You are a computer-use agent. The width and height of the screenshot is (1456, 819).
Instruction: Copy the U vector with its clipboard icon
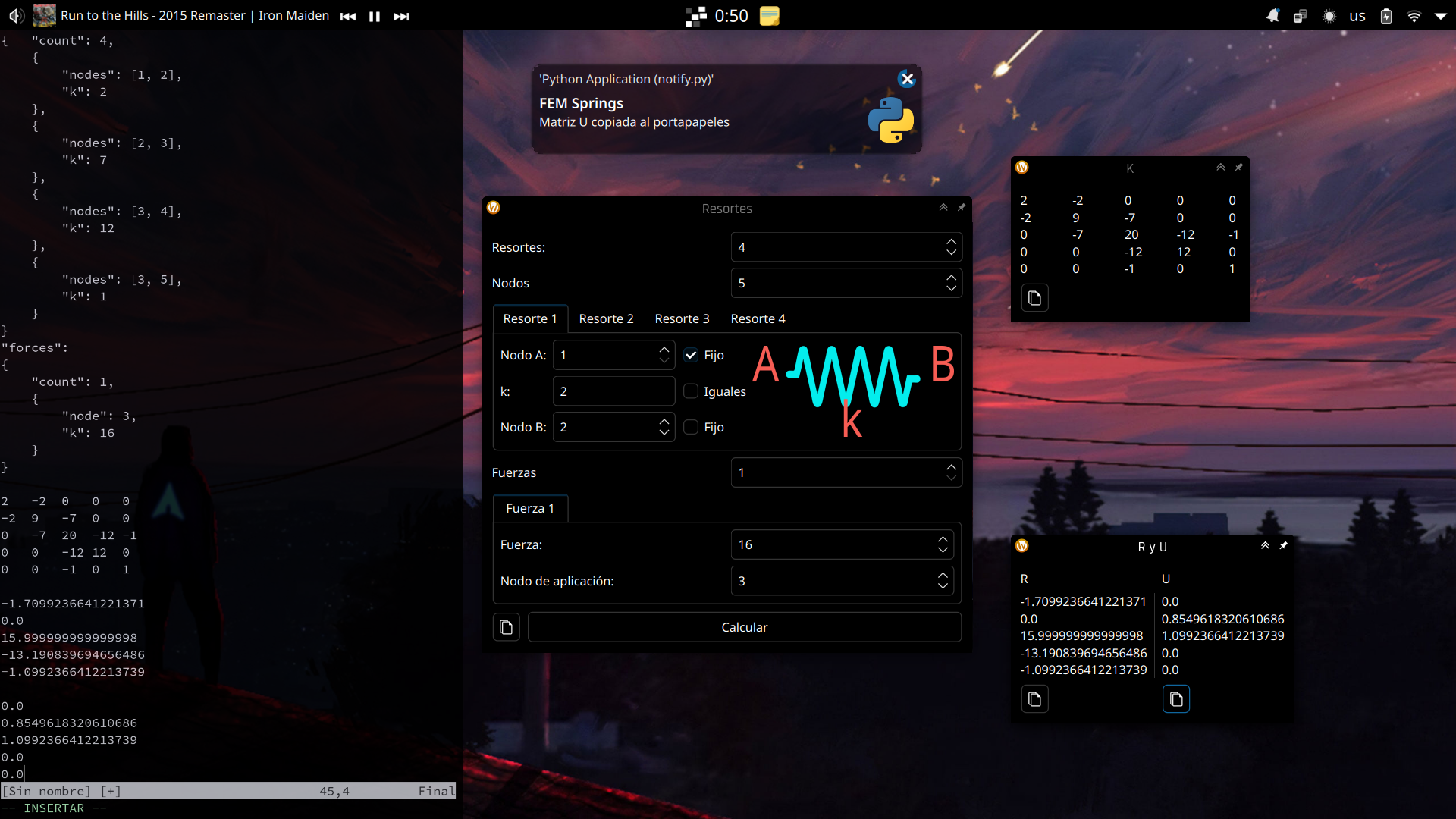click(x=1175, y=699)
